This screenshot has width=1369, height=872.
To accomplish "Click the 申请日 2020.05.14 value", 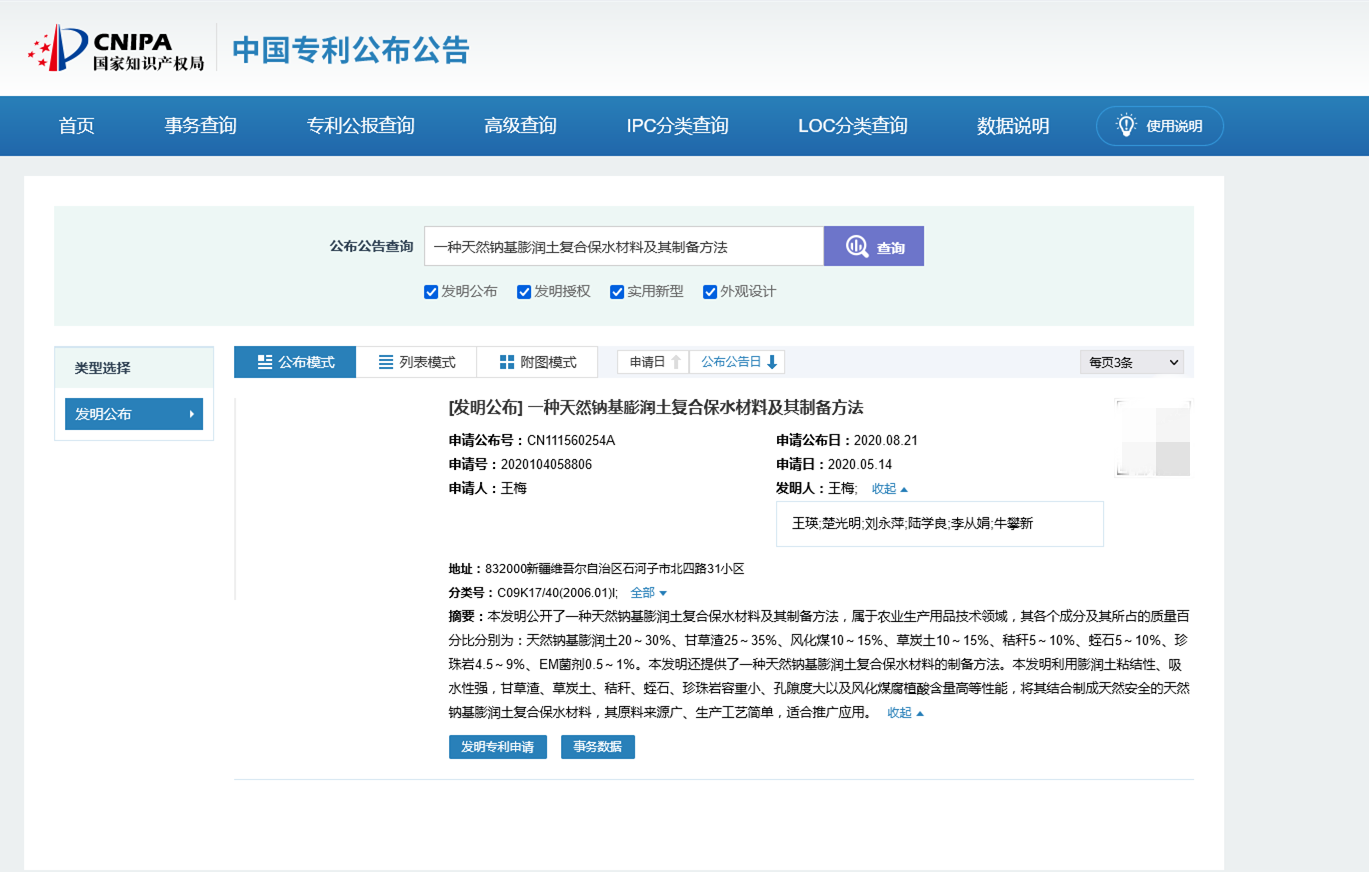I will [860, 464].
